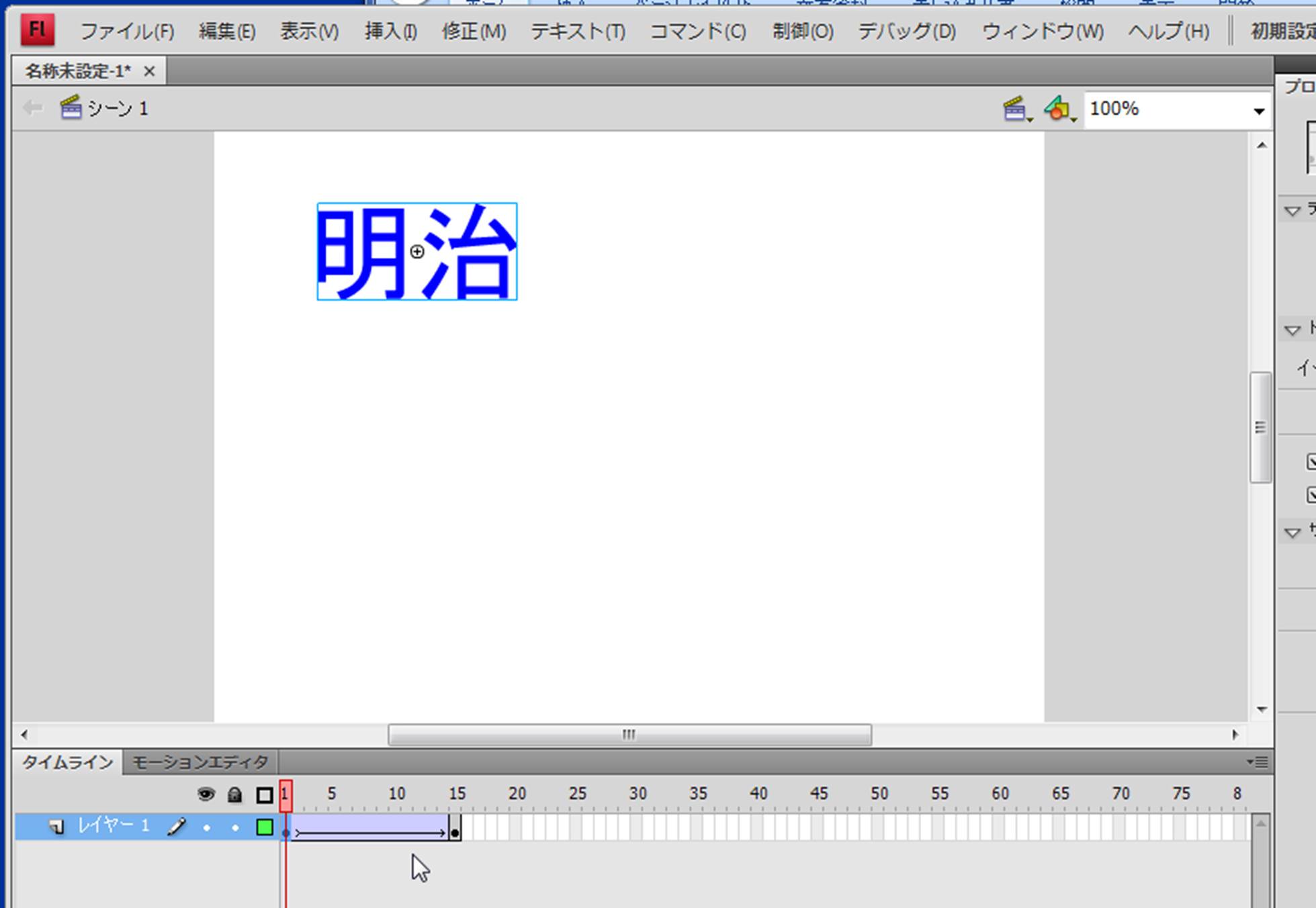1316x908 pixels.
Task: Click the pencil icon on レイヤー 1
Action: coord(177,827)
